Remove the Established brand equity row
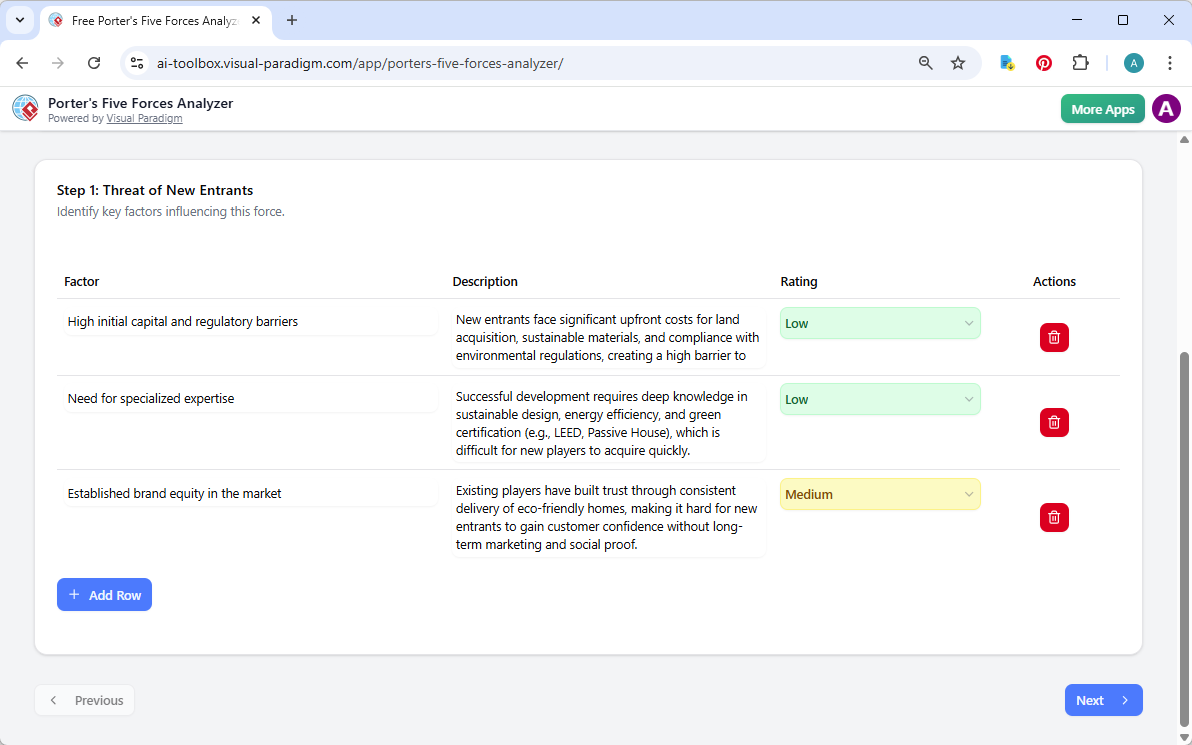1192x745 pixels. [x=1054, y=518]
